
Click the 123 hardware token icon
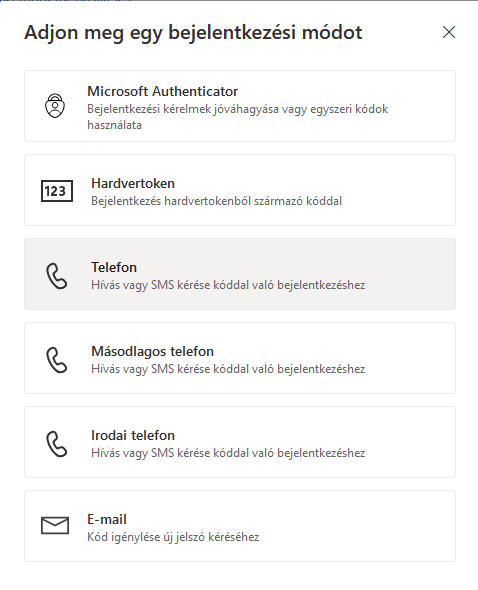[57, 191]
